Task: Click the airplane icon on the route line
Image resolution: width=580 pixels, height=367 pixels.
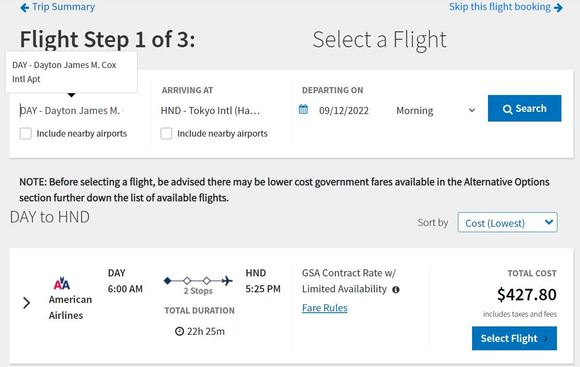Action: 227,281
